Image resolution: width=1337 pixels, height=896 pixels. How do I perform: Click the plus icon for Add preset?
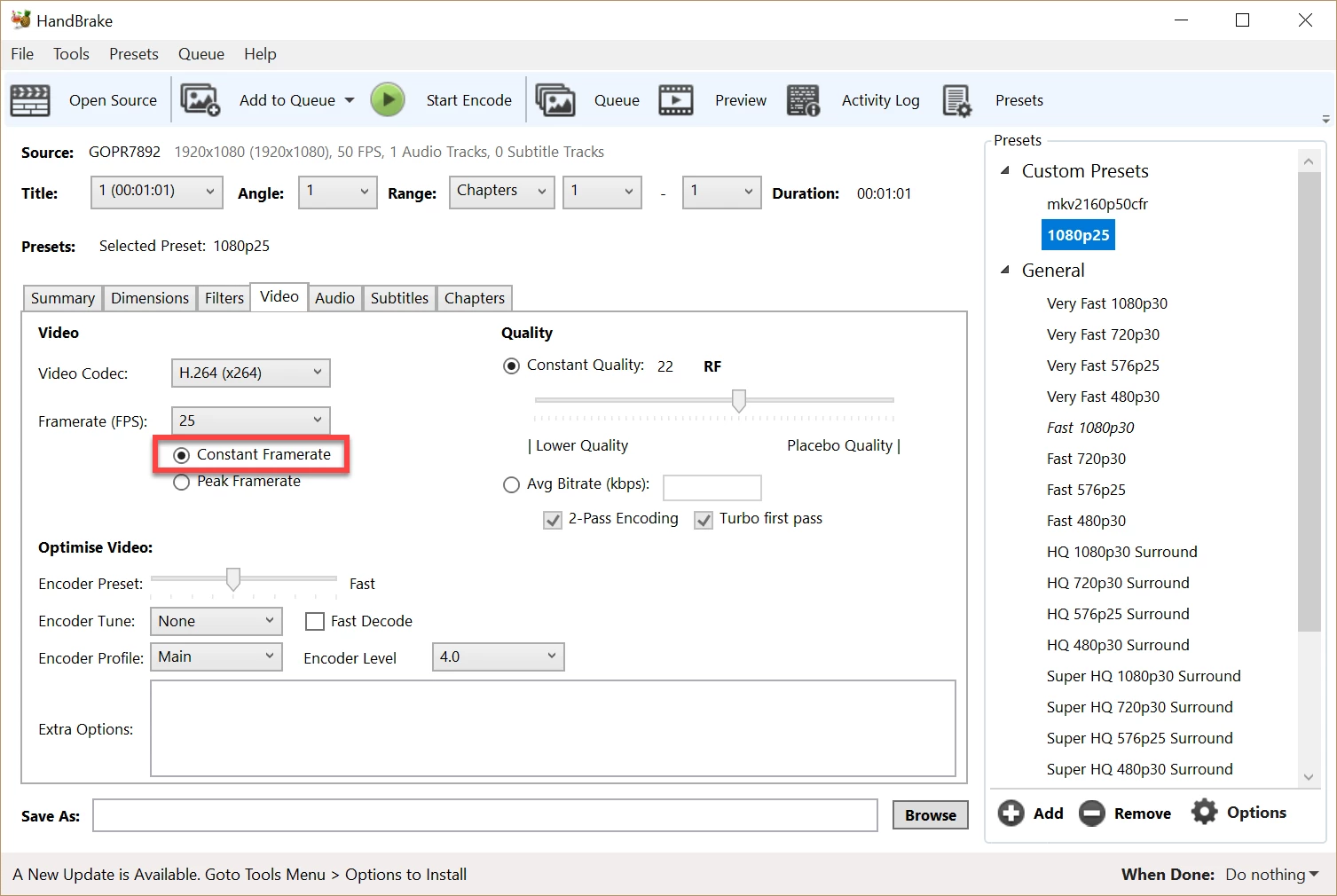[1011, 813]
